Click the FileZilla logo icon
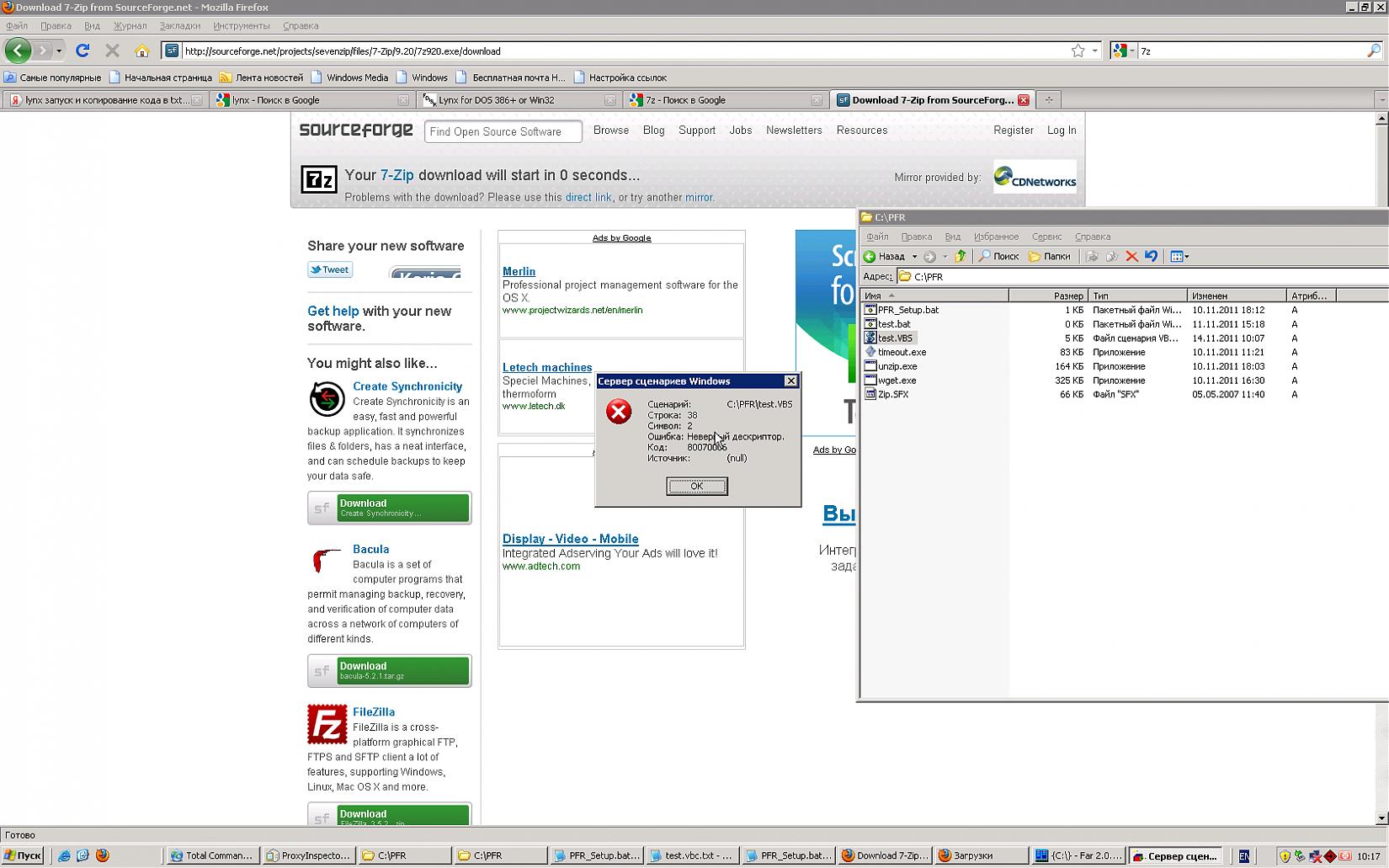Viewport: 1389px width, 868px height. (327, 724)
